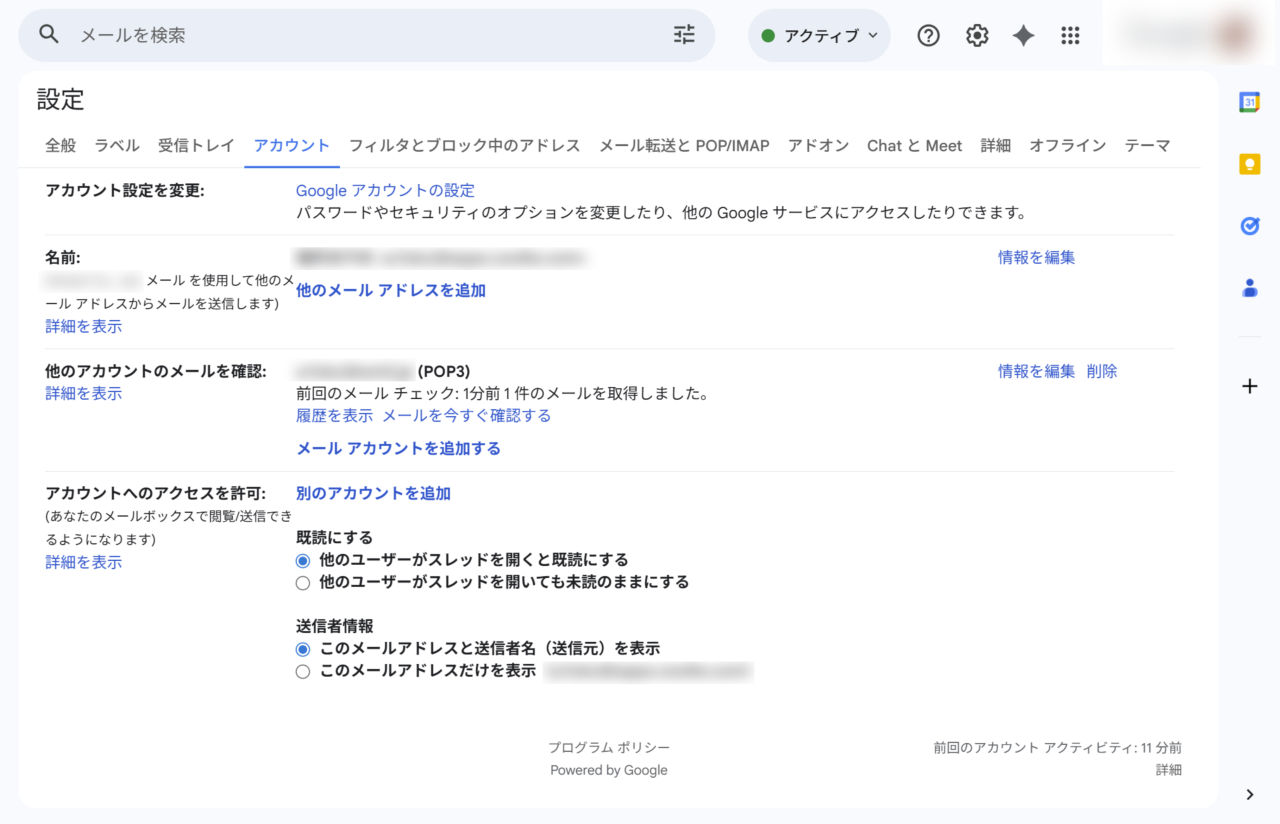Screen dimensions: 1280x824
Task: Select 「他のユーザーがスレッドを開いても未読のままにする」
Action: point(303,583)
